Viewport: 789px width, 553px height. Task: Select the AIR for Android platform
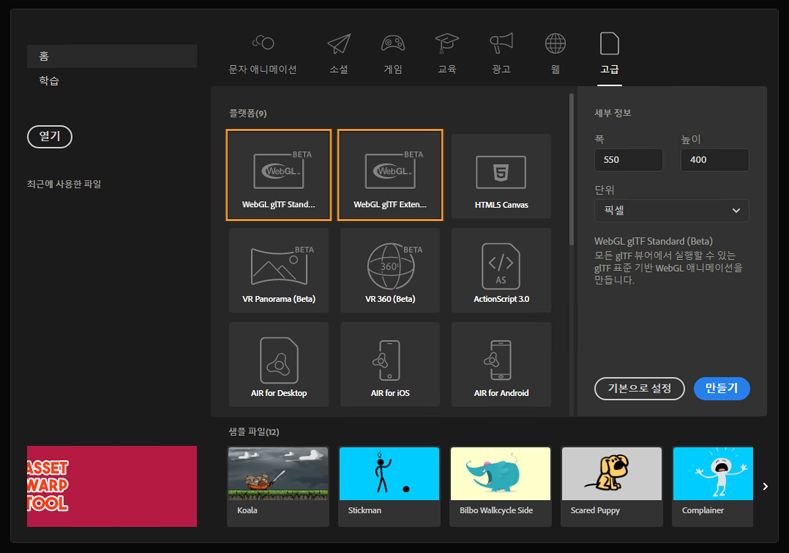click(x=501, y=364)
